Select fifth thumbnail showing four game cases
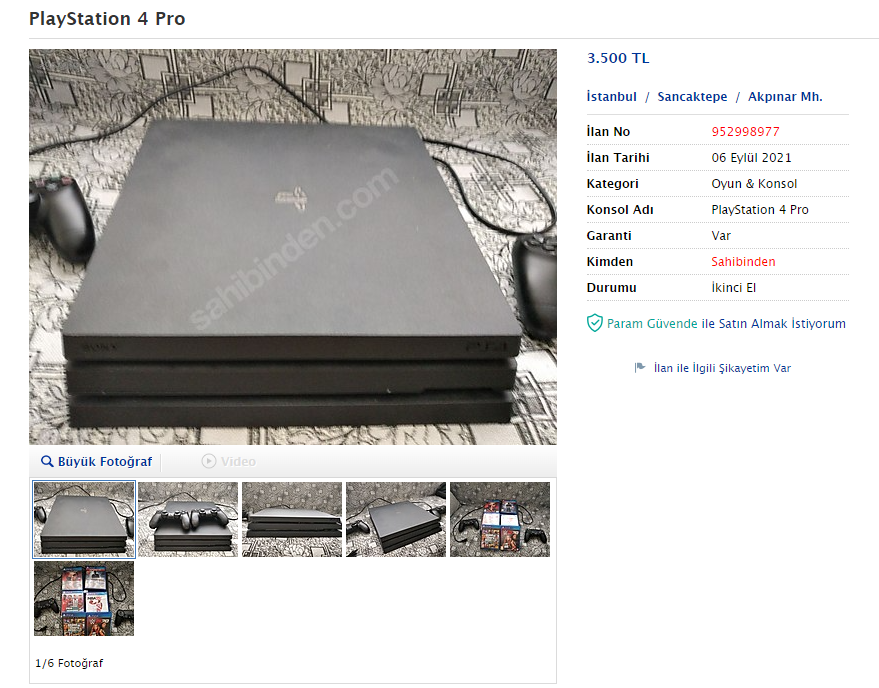 point(500,519)
